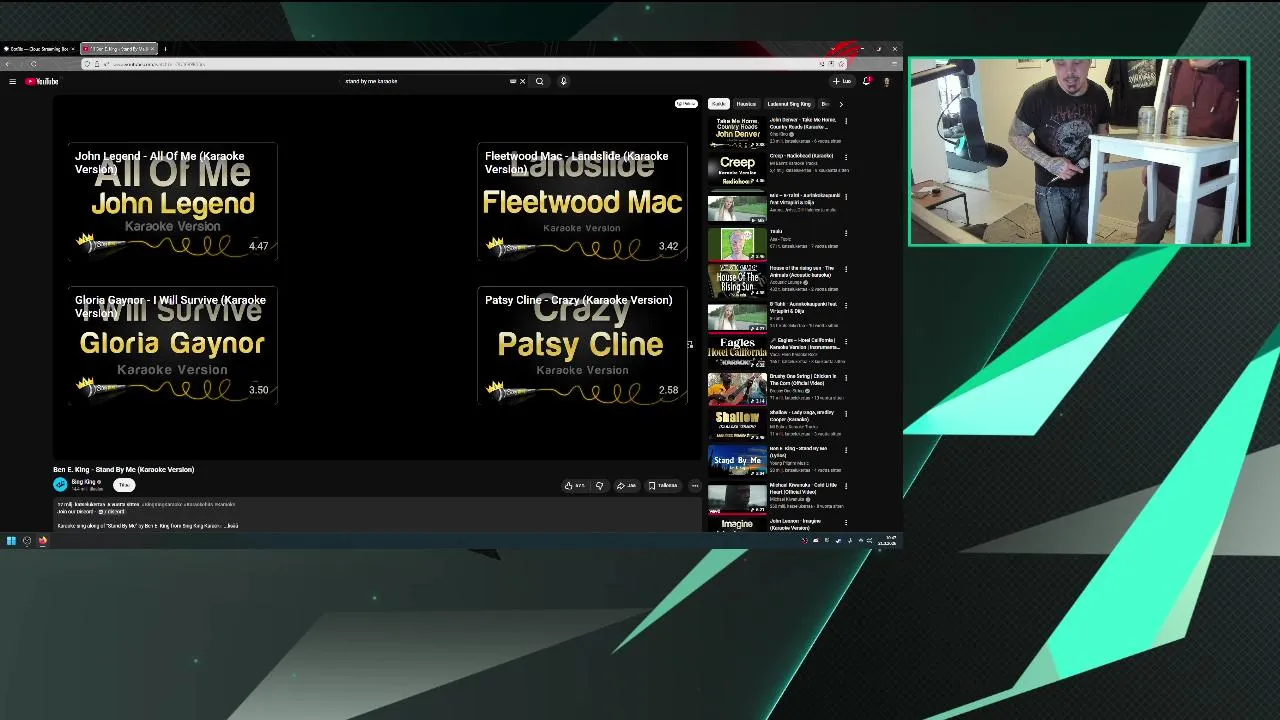1280x720 pixels.
Task: Select Patsy Cline - Crazy end card
Action: 582,346
